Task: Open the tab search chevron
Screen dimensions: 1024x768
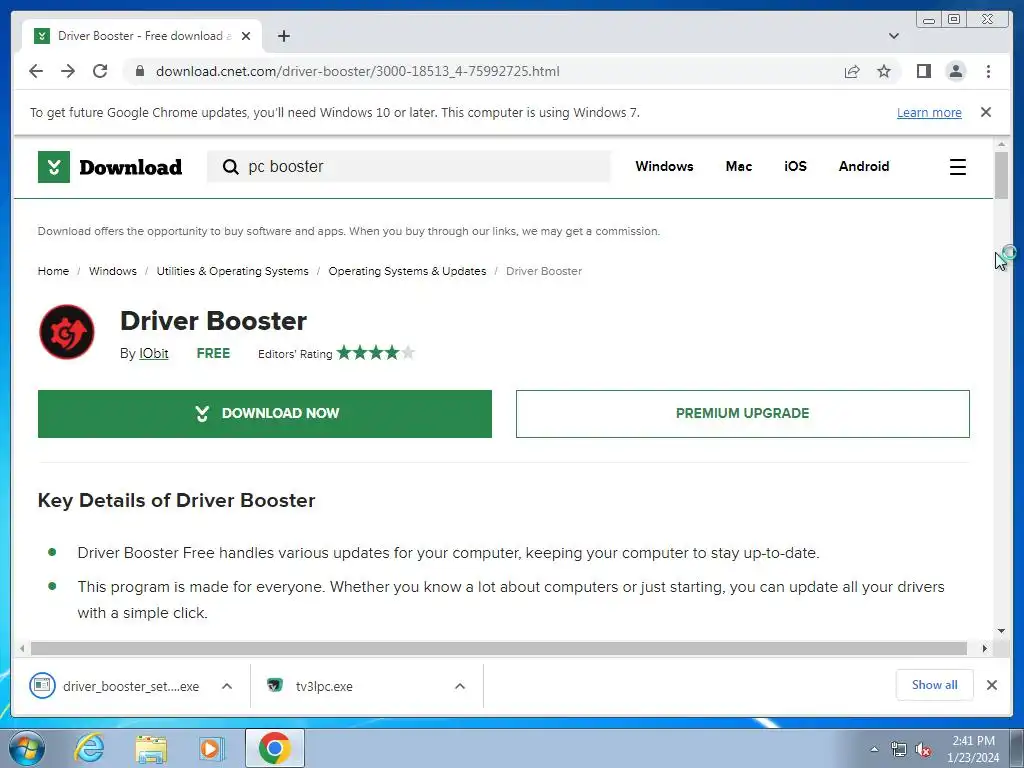Action: [894, 36]
